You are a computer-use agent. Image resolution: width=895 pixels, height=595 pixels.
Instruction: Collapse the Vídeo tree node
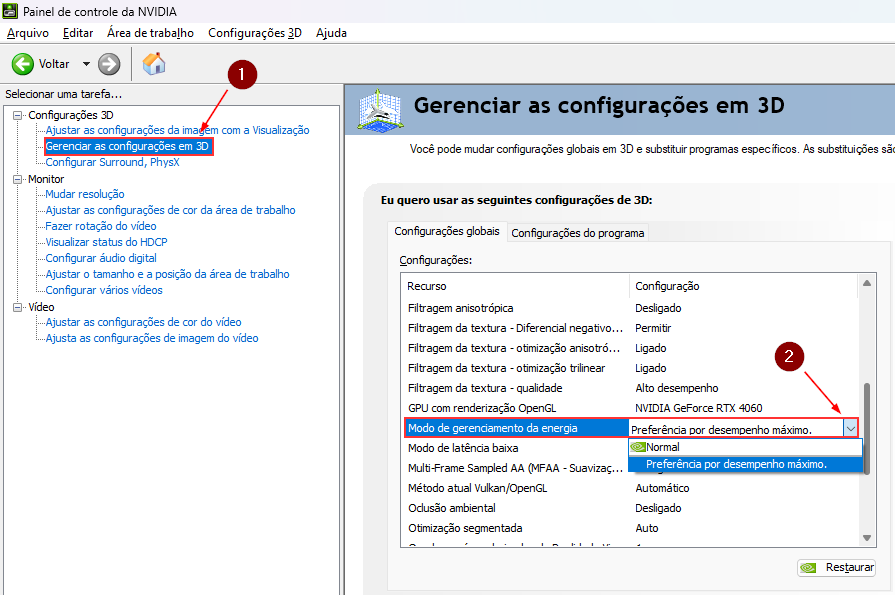18,307
